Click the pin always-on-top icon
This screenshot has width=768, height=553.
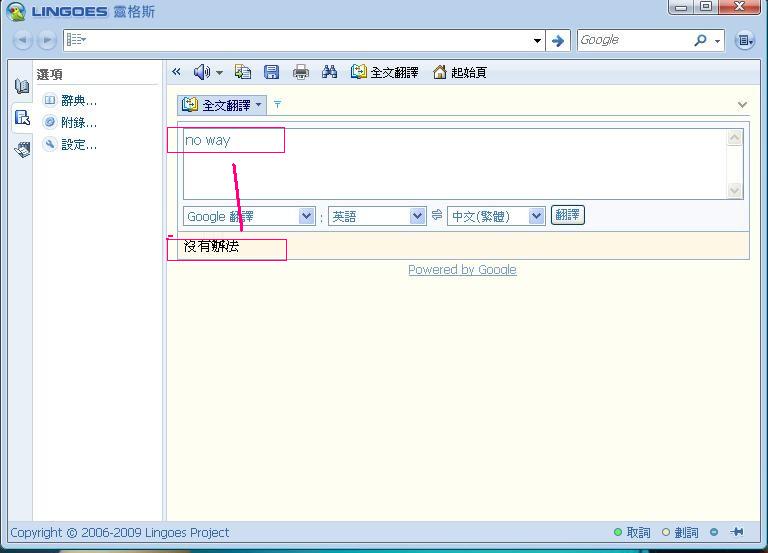tap(737, 531)
